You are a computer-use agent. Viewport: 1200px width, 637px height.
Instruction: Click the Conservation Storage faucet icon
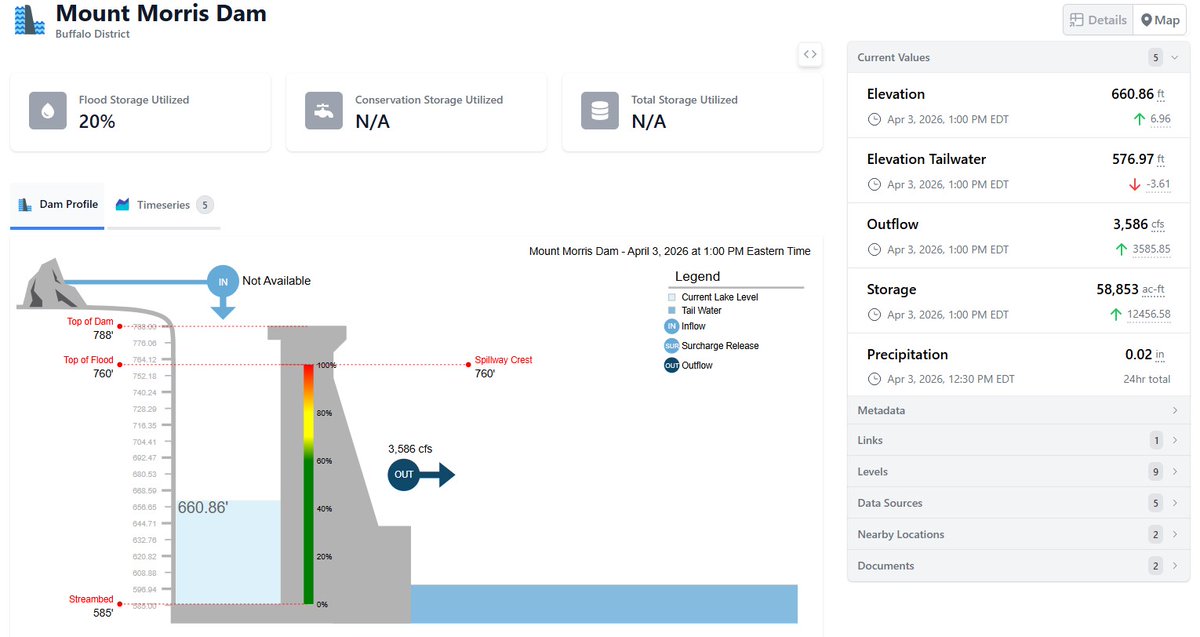tap(323, 111)
